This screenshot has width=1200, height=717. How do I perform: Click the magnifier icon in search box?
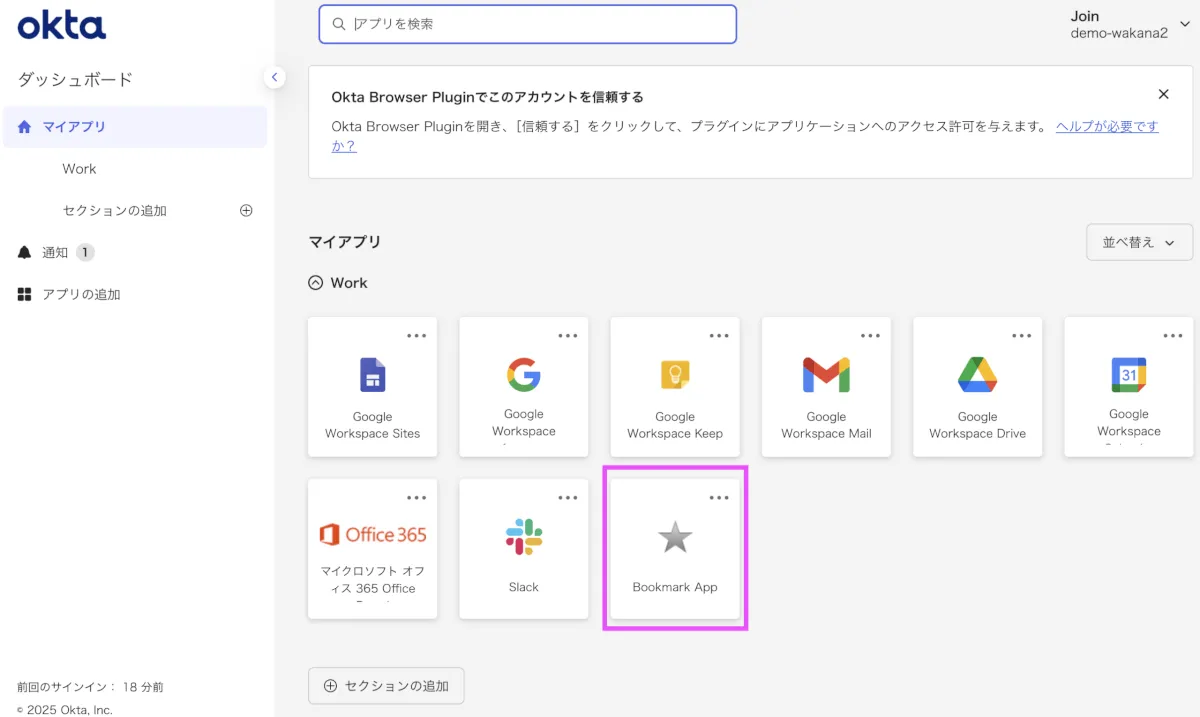pos(339,24)
